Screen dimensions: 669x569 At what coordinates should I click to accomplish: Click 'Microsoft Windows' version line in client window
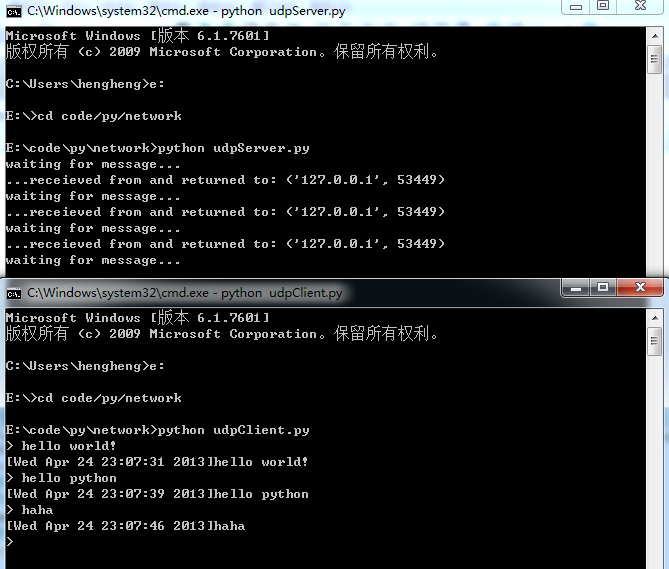[137, 318]
